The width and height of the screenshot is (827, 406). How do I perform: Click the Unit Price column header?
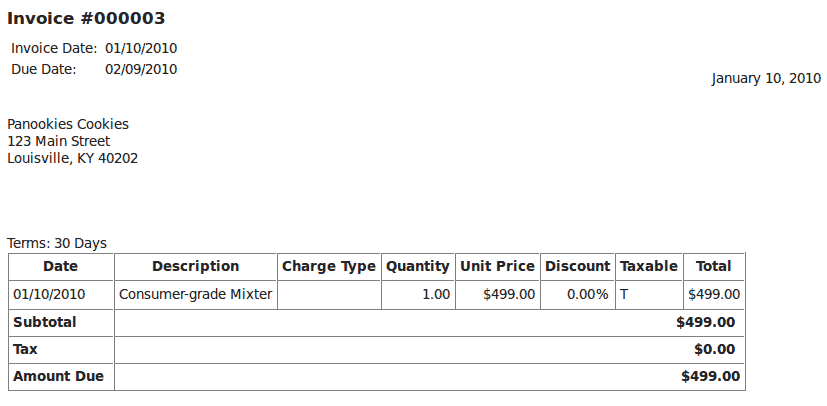point(497,267)
